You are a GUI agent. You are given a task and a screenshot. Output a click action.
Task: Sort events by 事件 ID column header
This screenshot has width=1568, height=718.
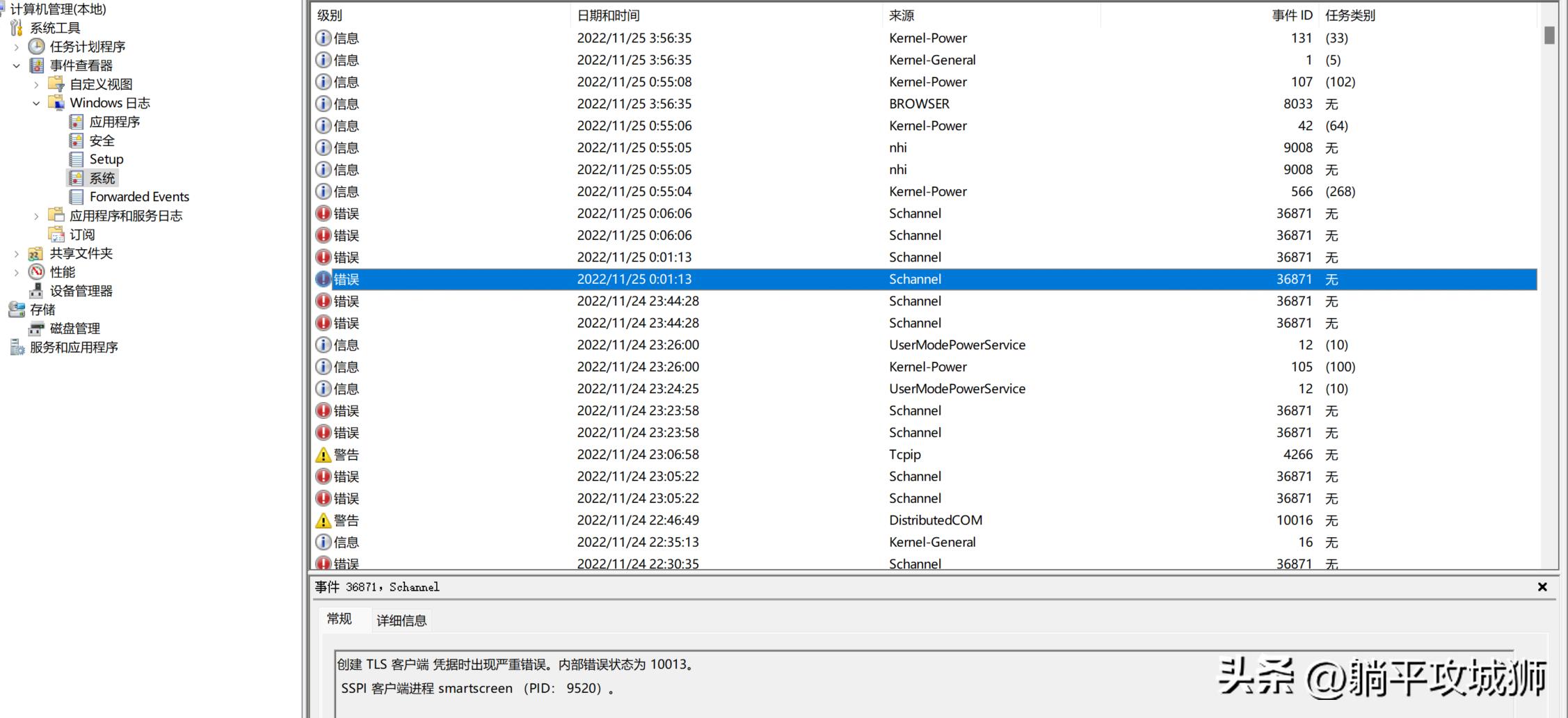click(x=1292, y=15)
